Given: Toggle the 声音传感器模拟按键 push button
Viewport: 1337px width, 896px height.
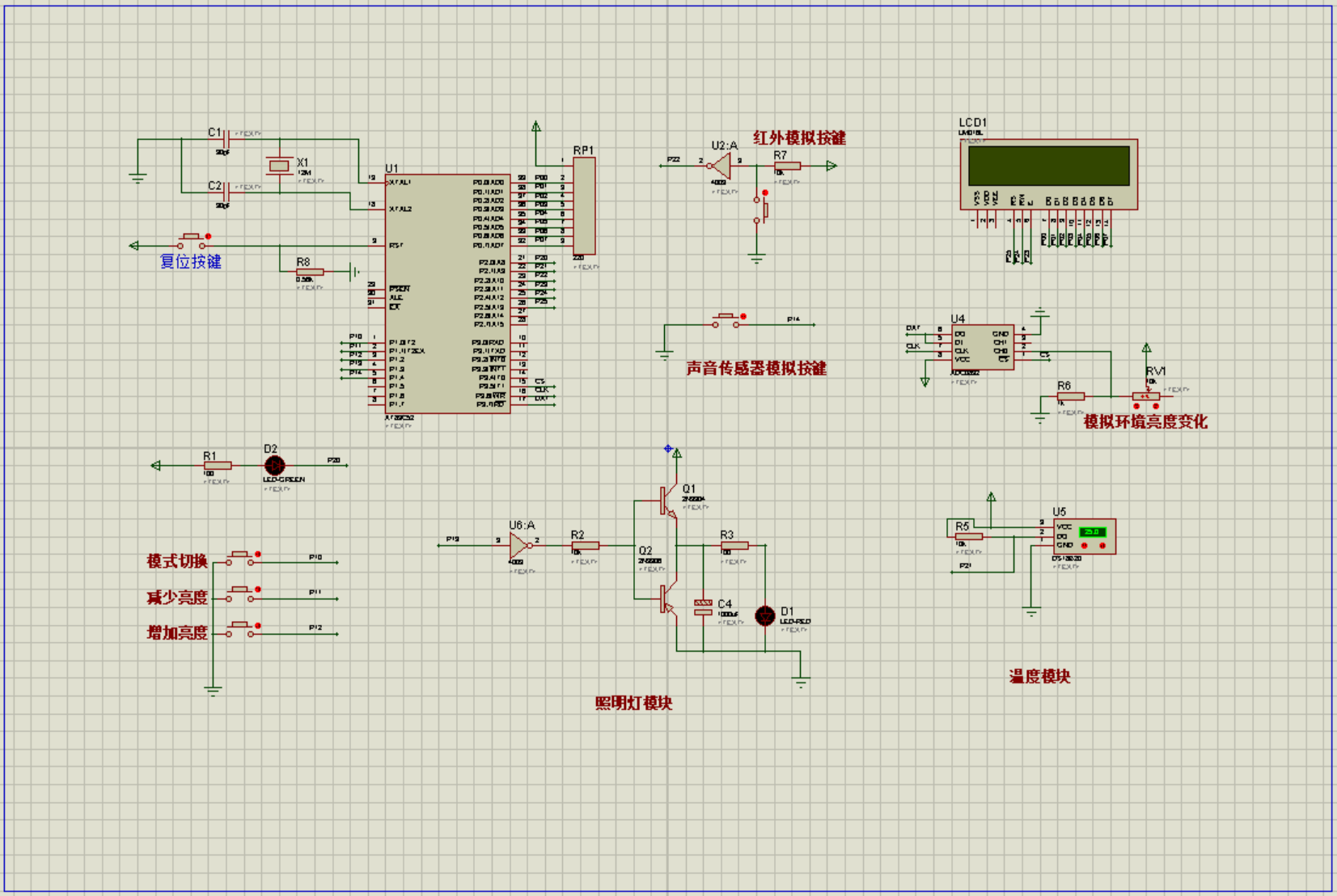Looking at the screenshot, I should [x=726, y=320].
